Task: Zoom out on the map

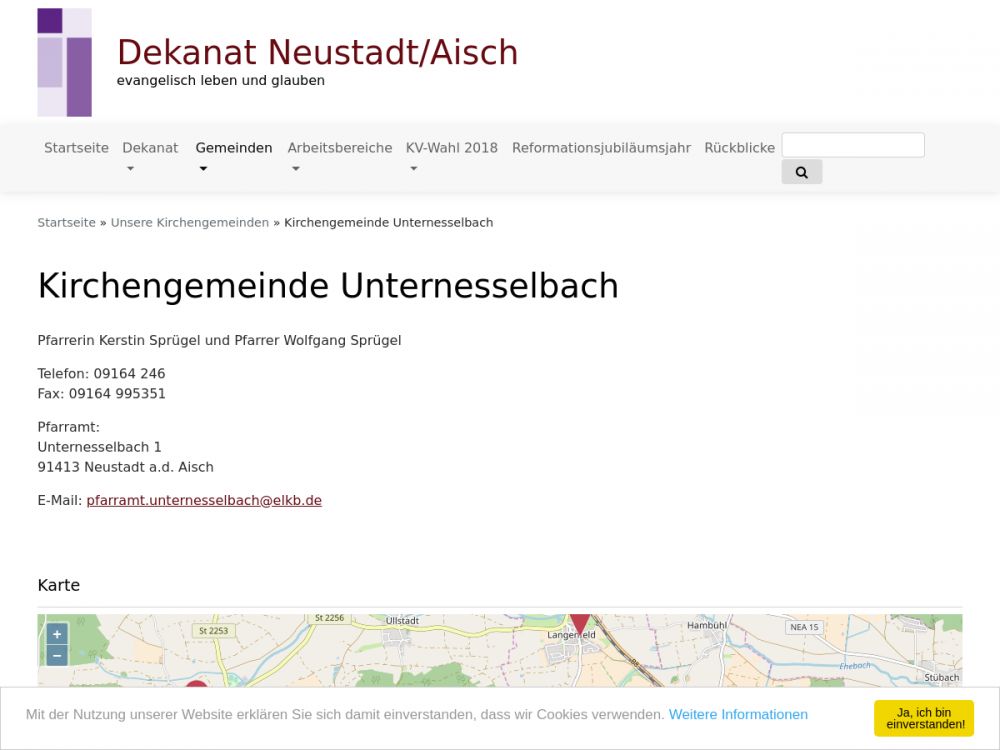Action: [x=57, y=656]
